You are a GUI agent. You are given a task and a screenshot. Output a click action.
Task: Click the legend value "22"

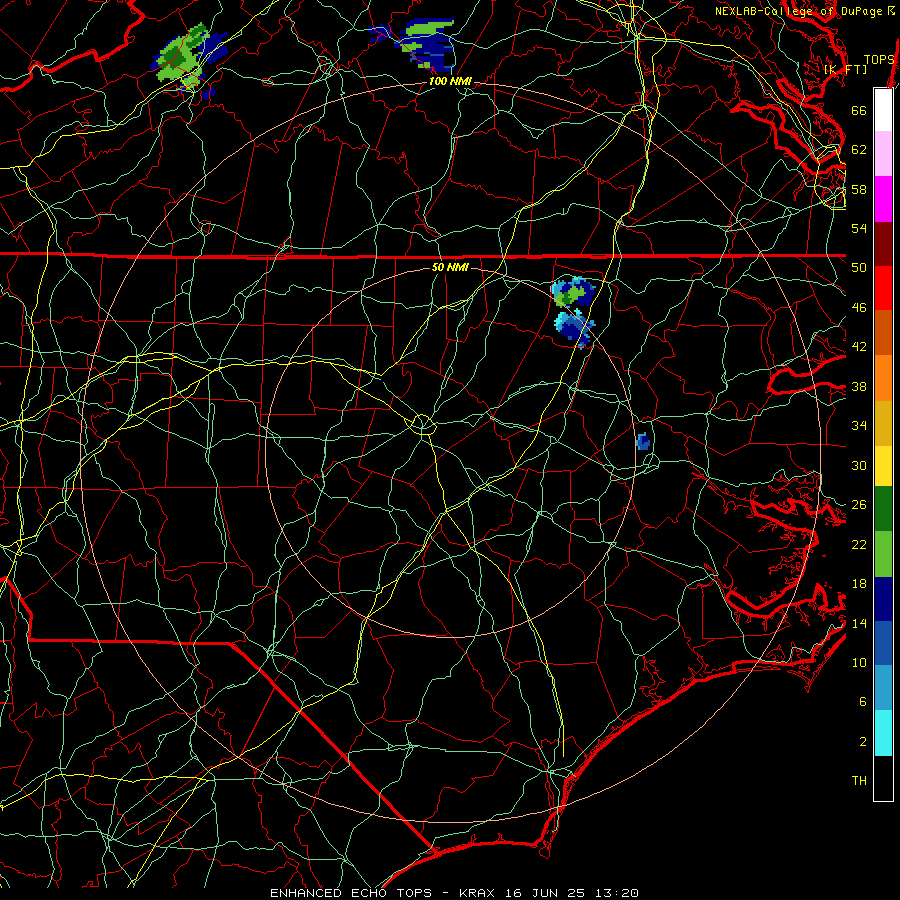click(x=859, y=545)
